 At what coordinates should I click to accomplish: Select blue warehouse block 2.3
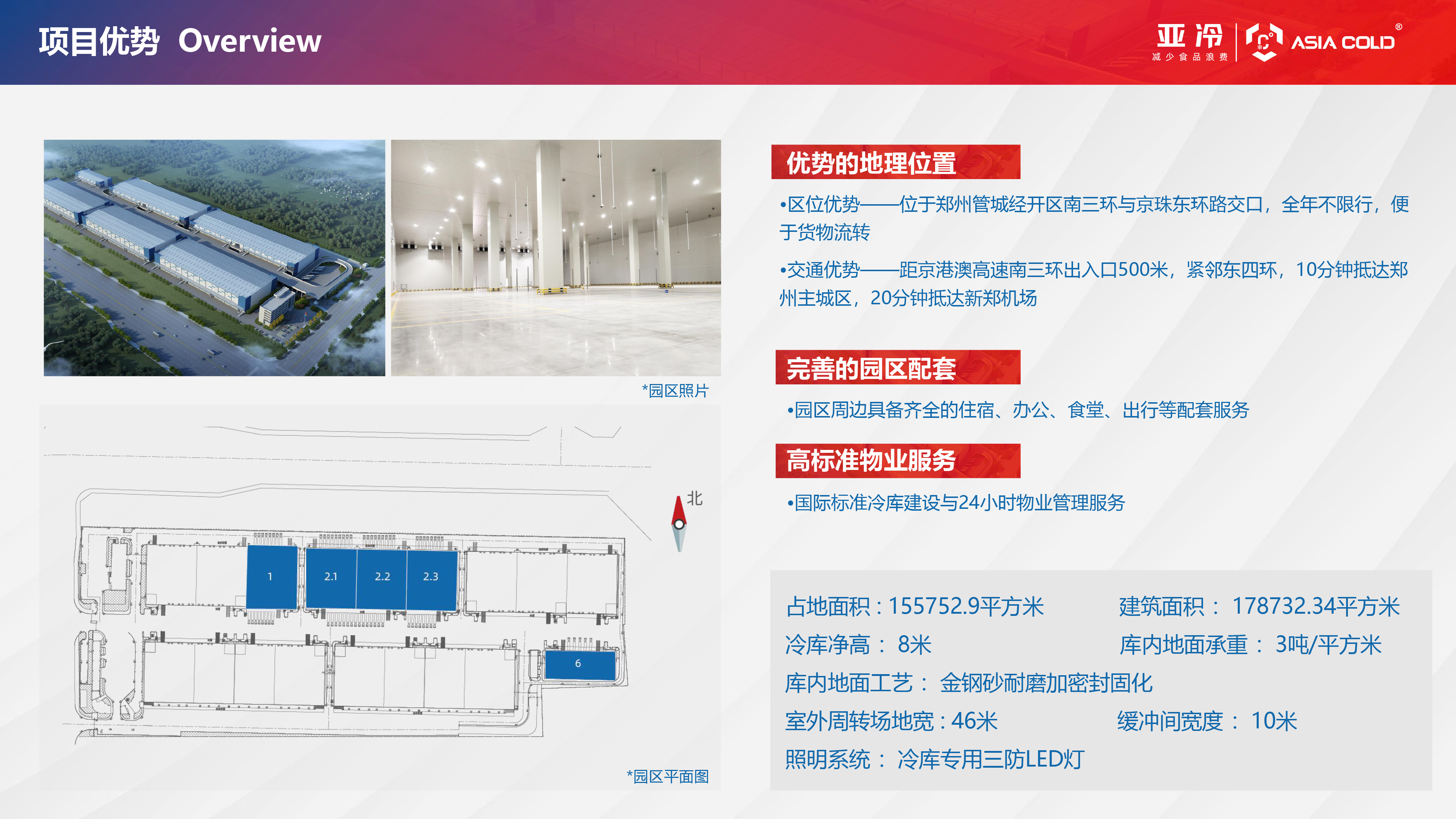[x=431, y=577]
